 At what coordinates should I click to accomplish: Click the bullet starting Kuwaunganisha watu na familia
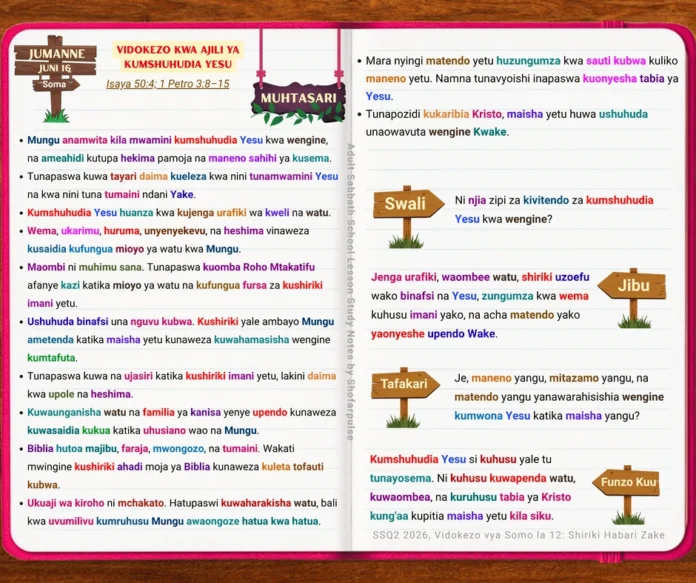(x=182, y=421)
